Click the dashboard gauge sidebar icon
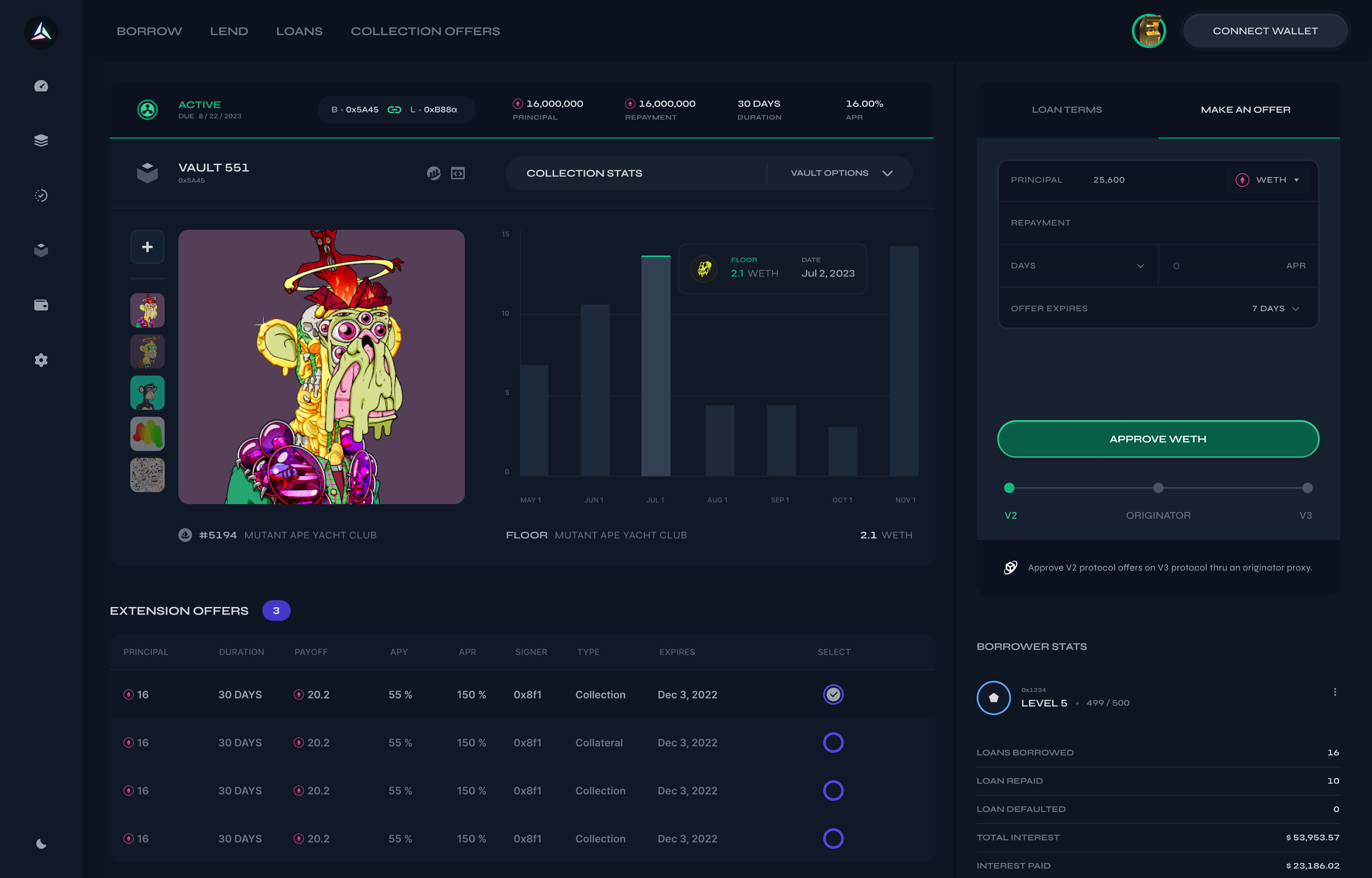1372x878 pixels. click(x=41, y=86)
